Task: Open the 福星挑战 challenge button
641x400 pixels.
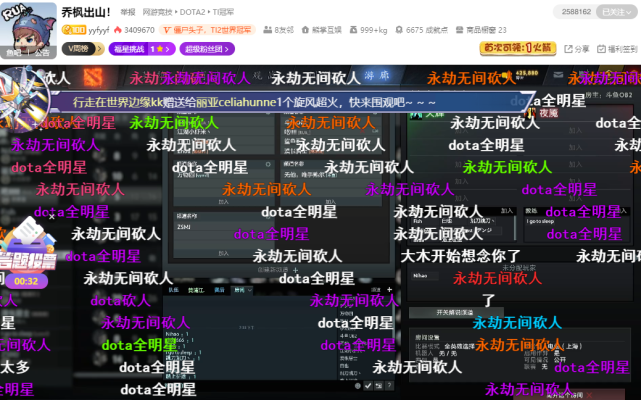Action: point(142,49)
